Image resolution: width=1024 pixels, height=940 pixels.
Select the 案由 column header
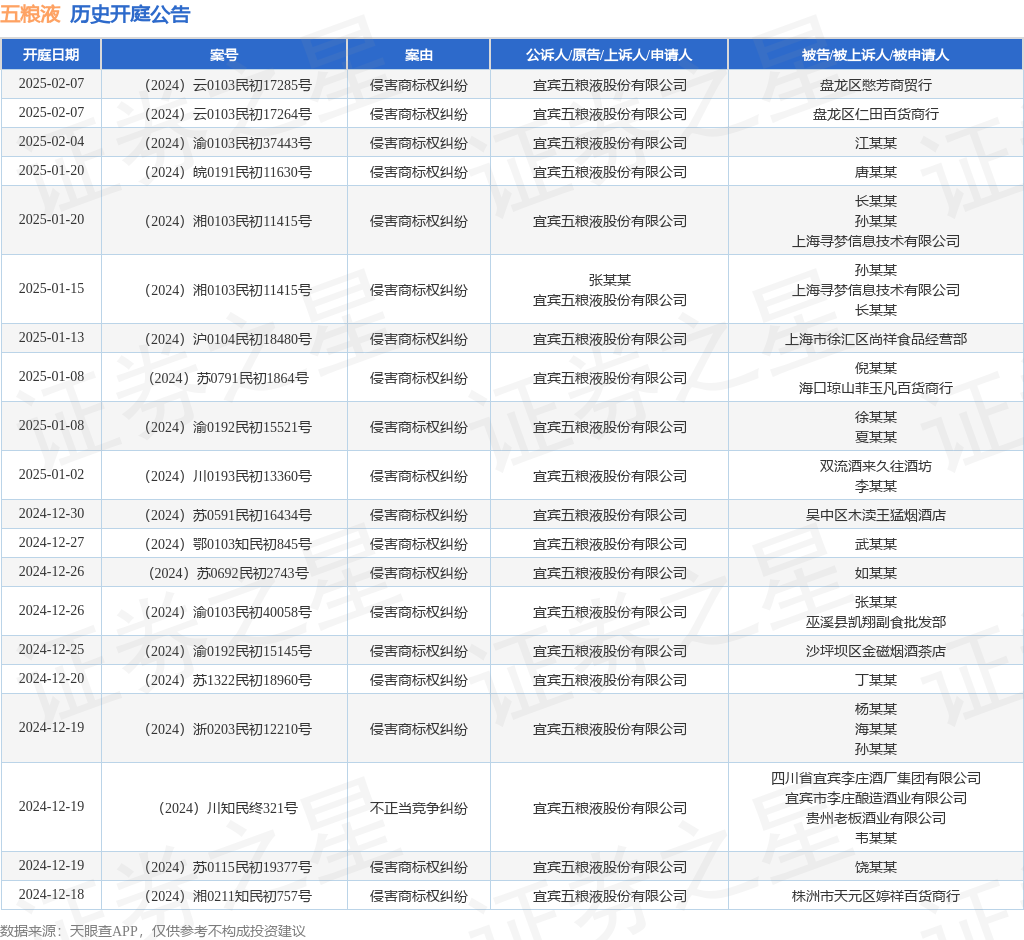(419, 55)
